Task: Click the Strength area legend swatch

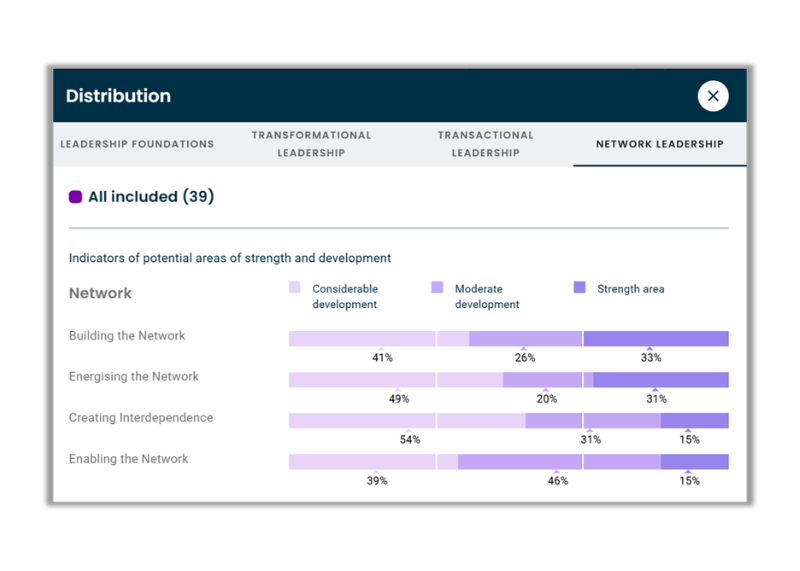Action: (580, 288)
